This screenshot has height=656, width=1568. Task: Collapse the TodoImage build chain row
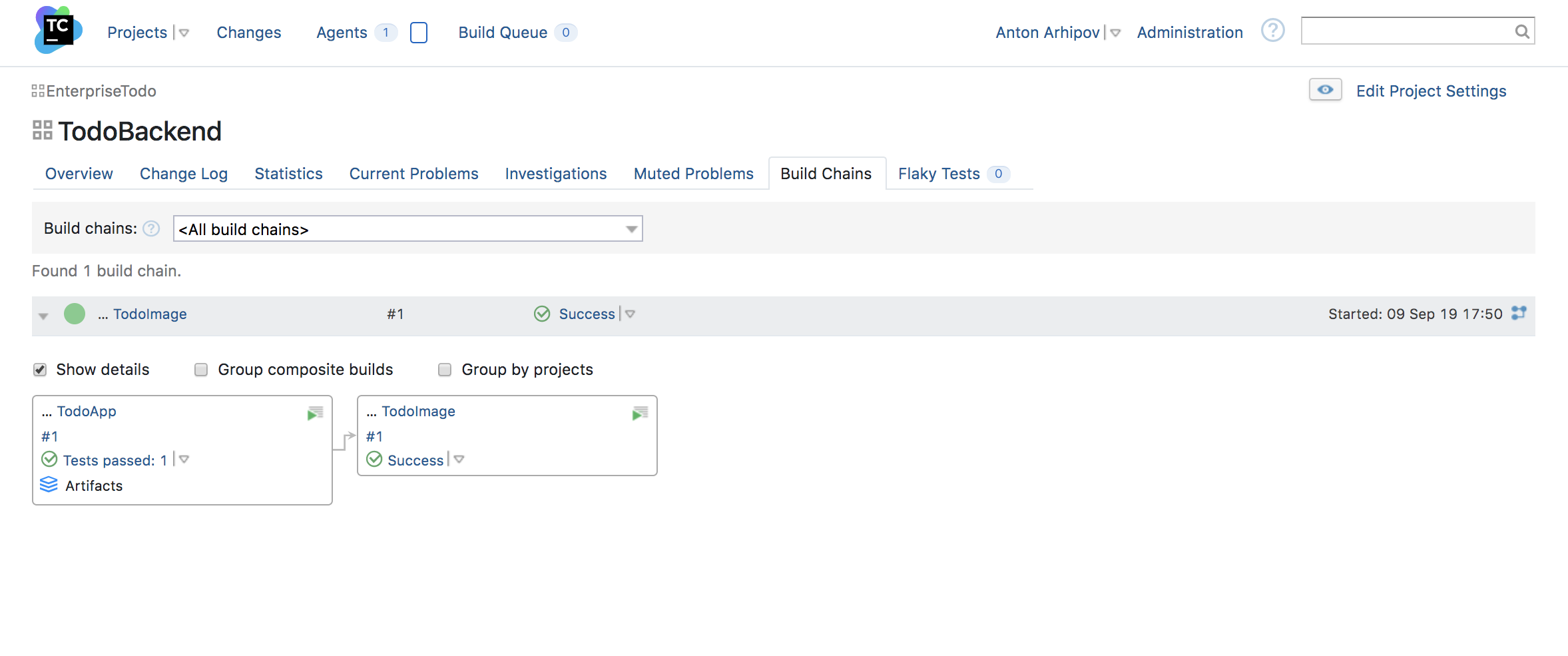[43, 316]
